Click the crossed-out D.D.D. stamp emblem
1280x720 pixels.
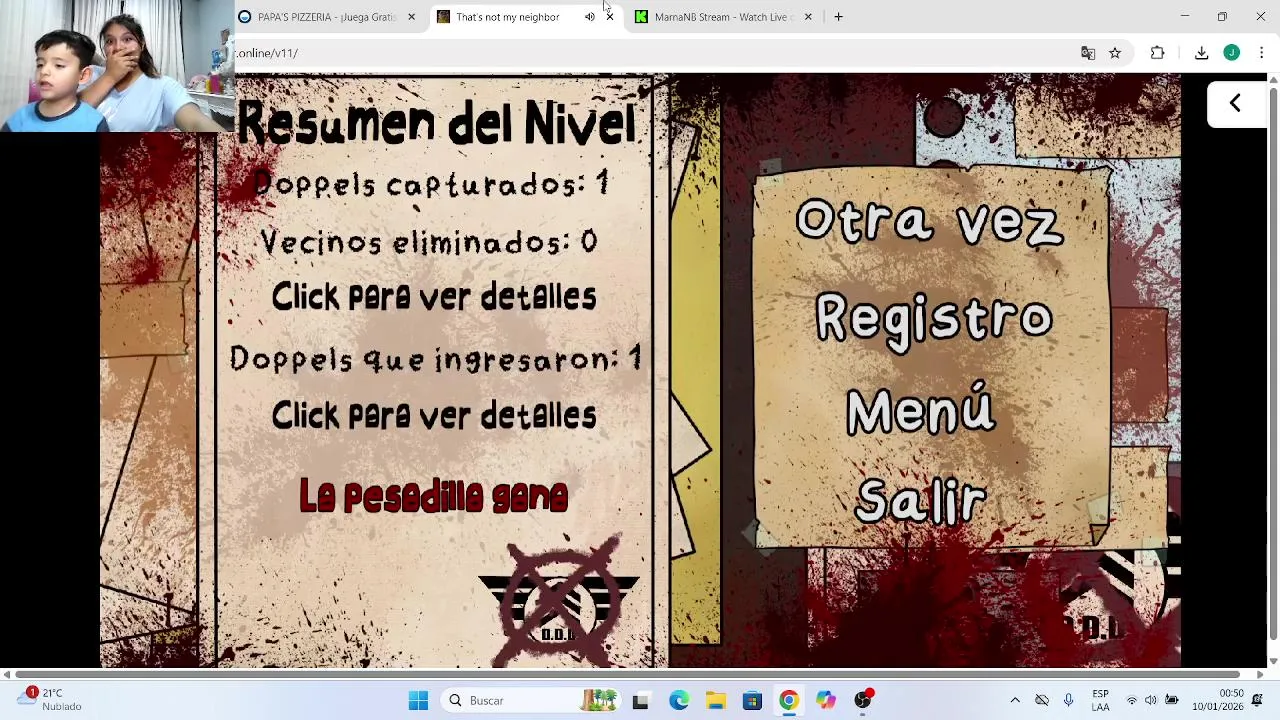559,600
